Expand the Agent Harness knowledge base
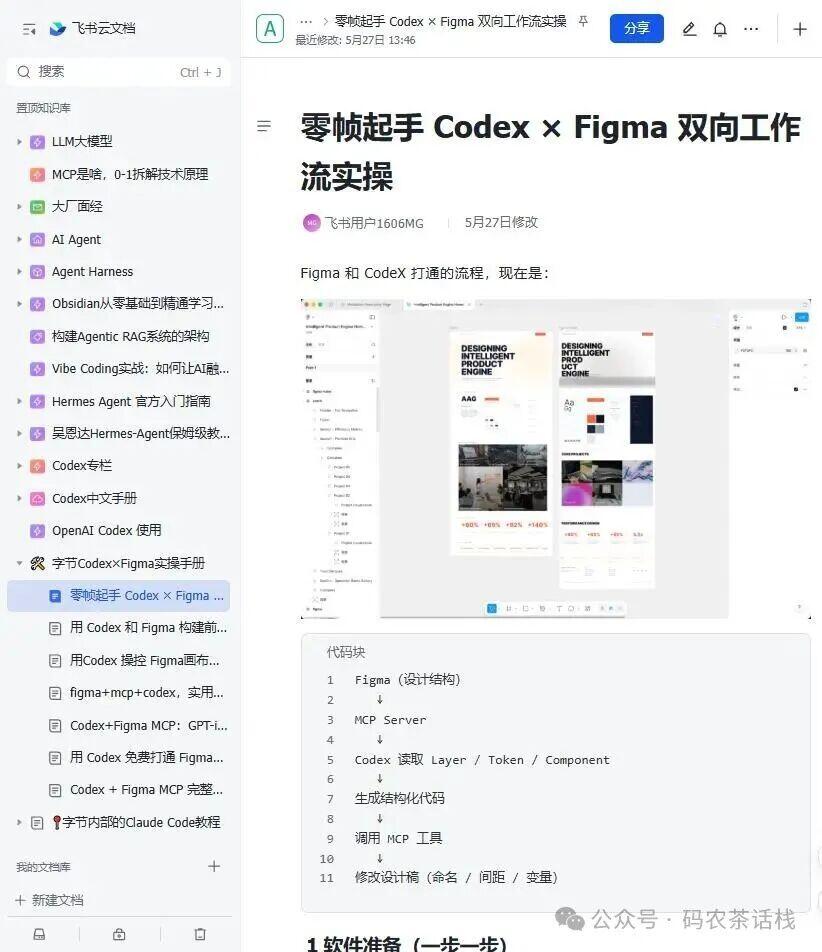Image resolution: width=822 pixels, height=952 pixels. point(19,271)
